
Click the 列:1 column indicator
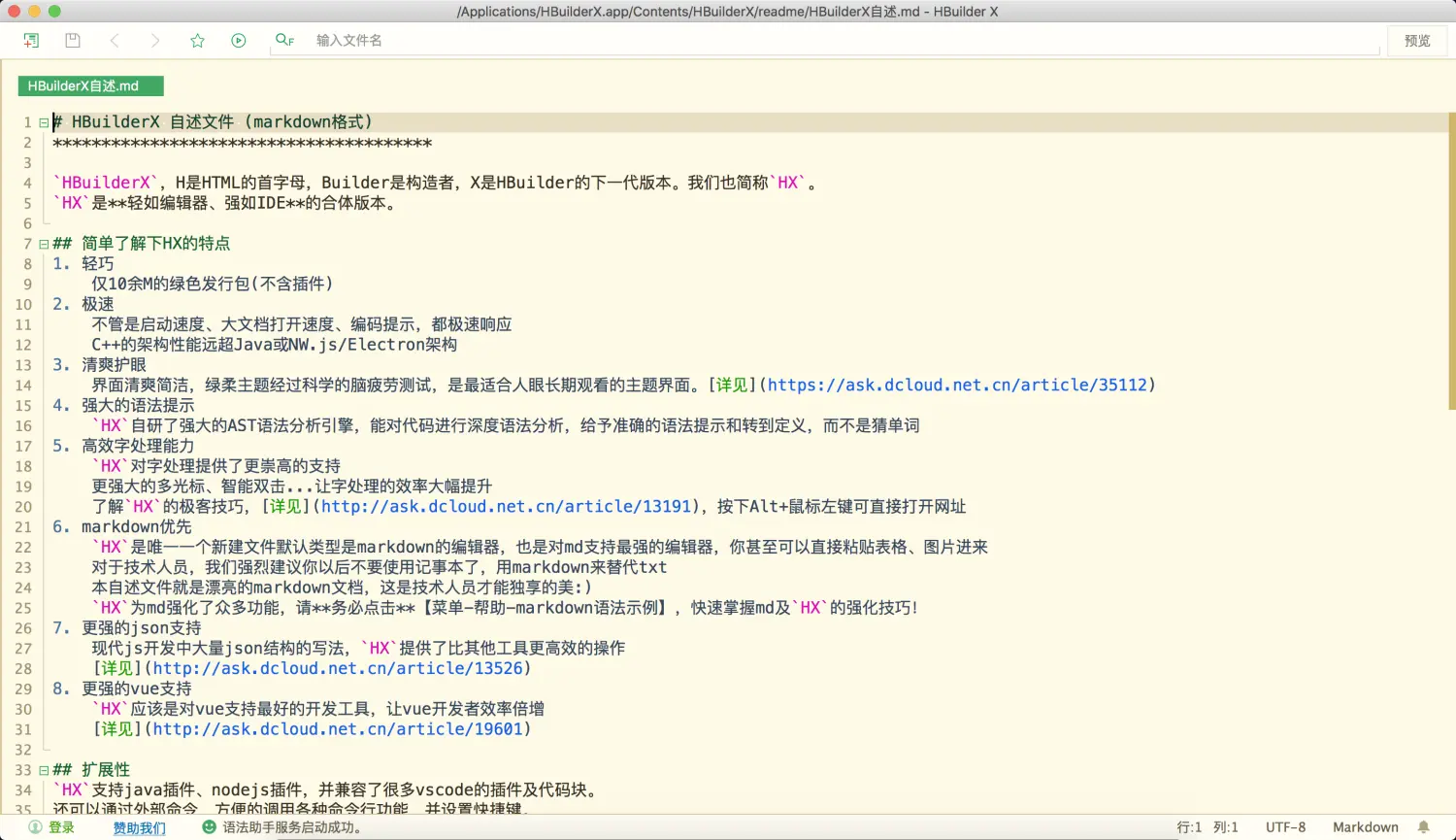click(1226, 827)
